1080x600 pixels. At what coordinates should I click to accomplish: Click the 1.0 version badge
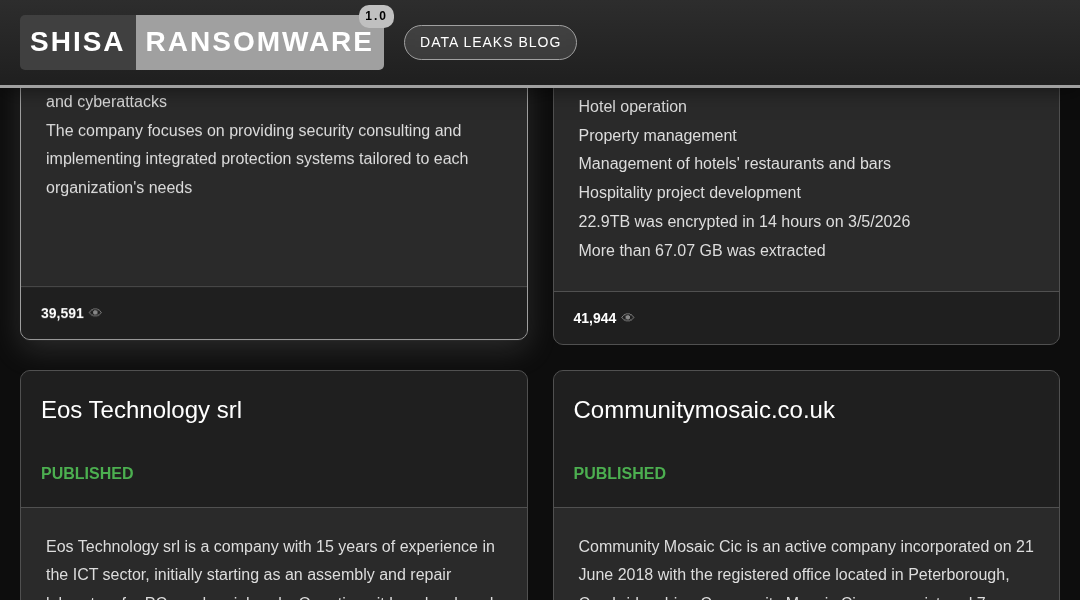[376, 16]
